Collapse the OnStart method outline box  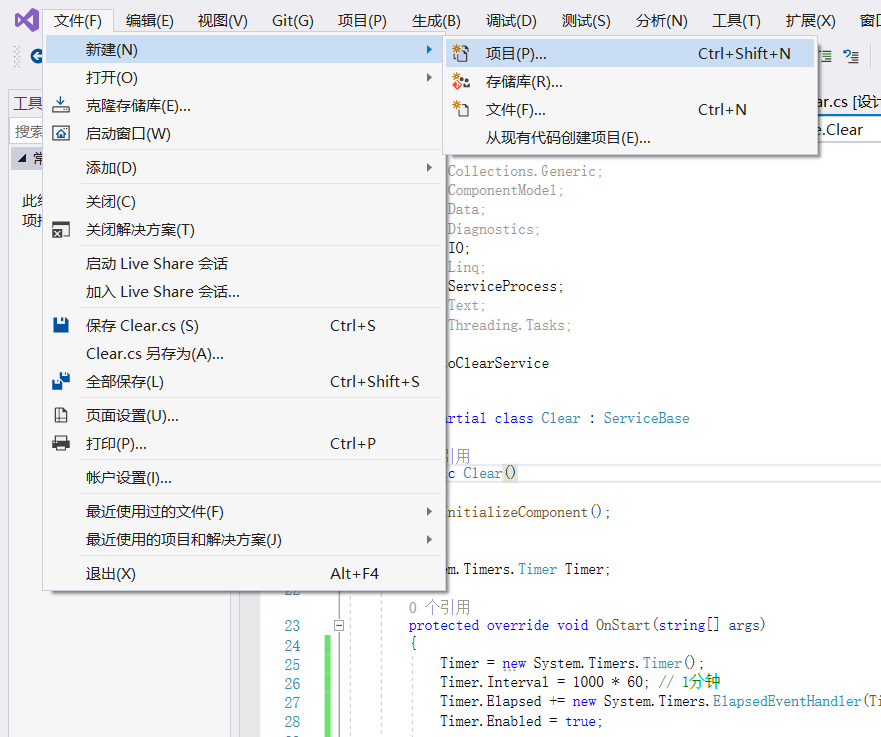pos(339,625)
